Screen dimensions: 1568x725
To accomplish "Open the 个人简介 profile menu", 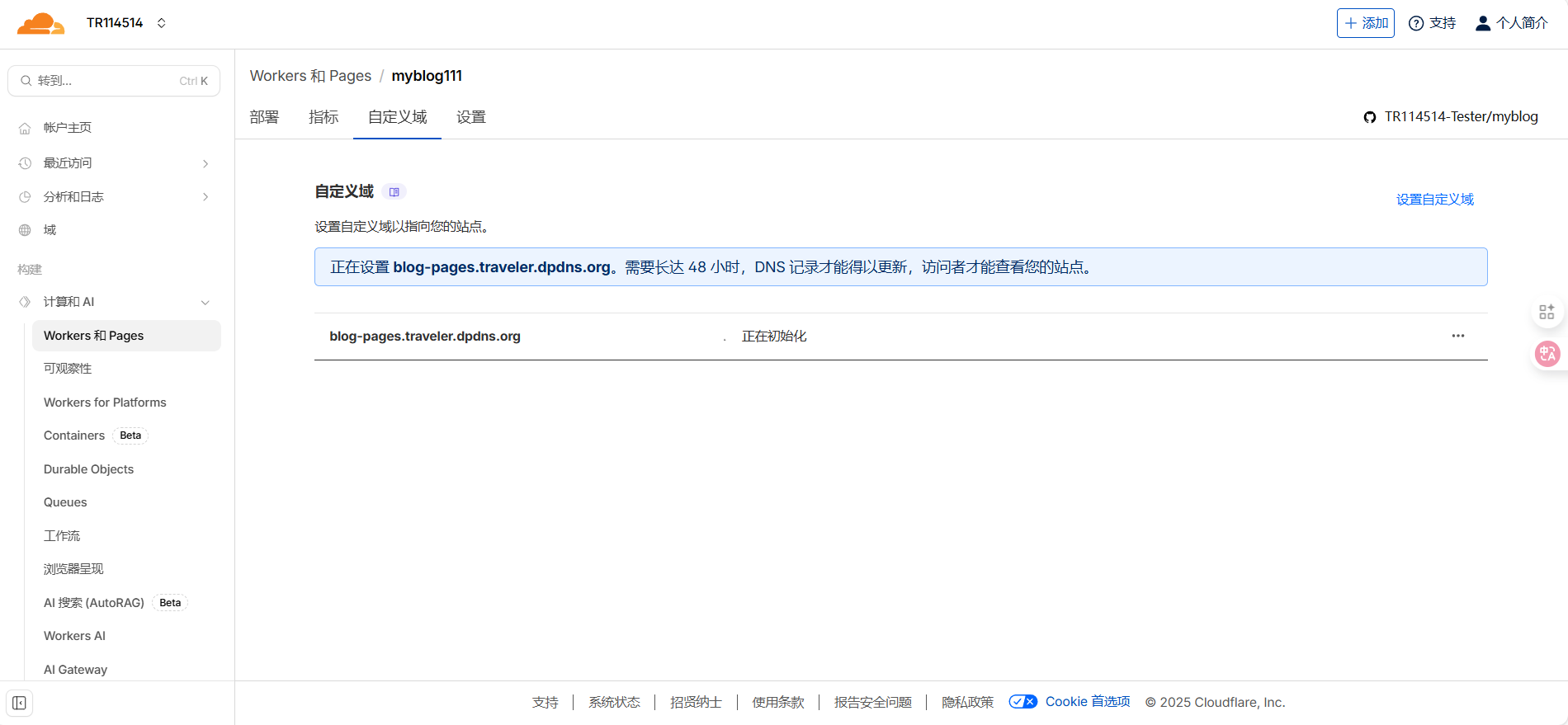I will tap(1511, 23).
